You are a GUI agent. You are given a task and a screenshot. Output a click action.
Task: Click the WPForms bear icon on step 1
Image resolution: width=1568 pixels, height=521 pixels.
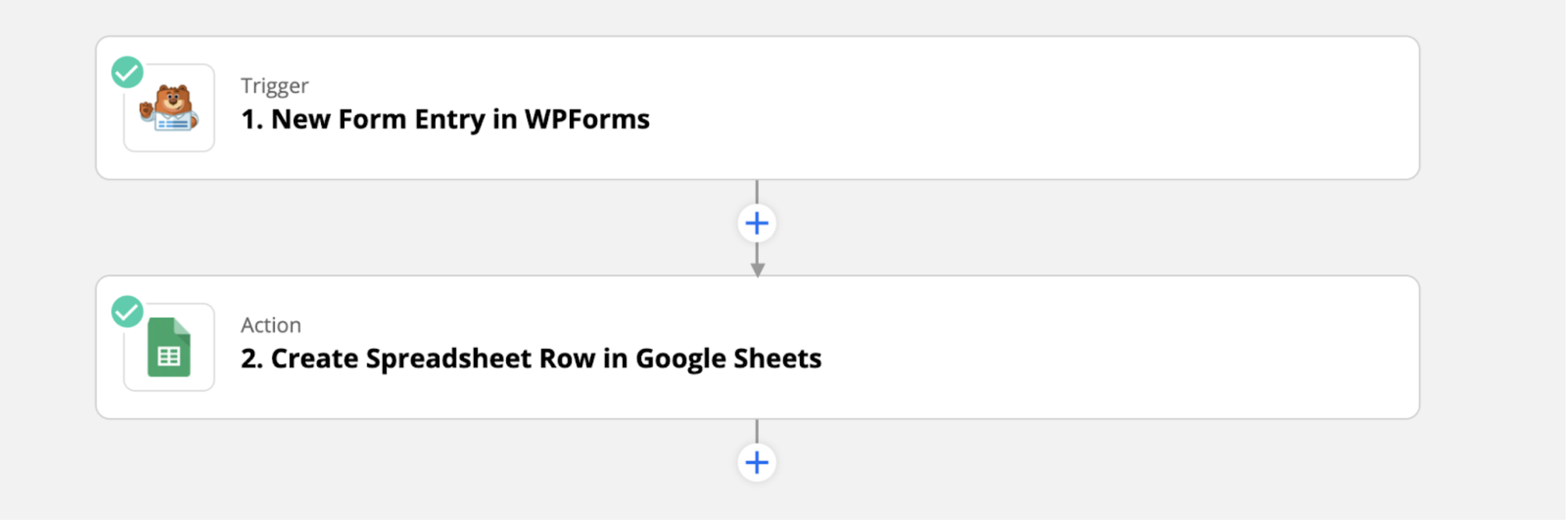coord(169,107)
